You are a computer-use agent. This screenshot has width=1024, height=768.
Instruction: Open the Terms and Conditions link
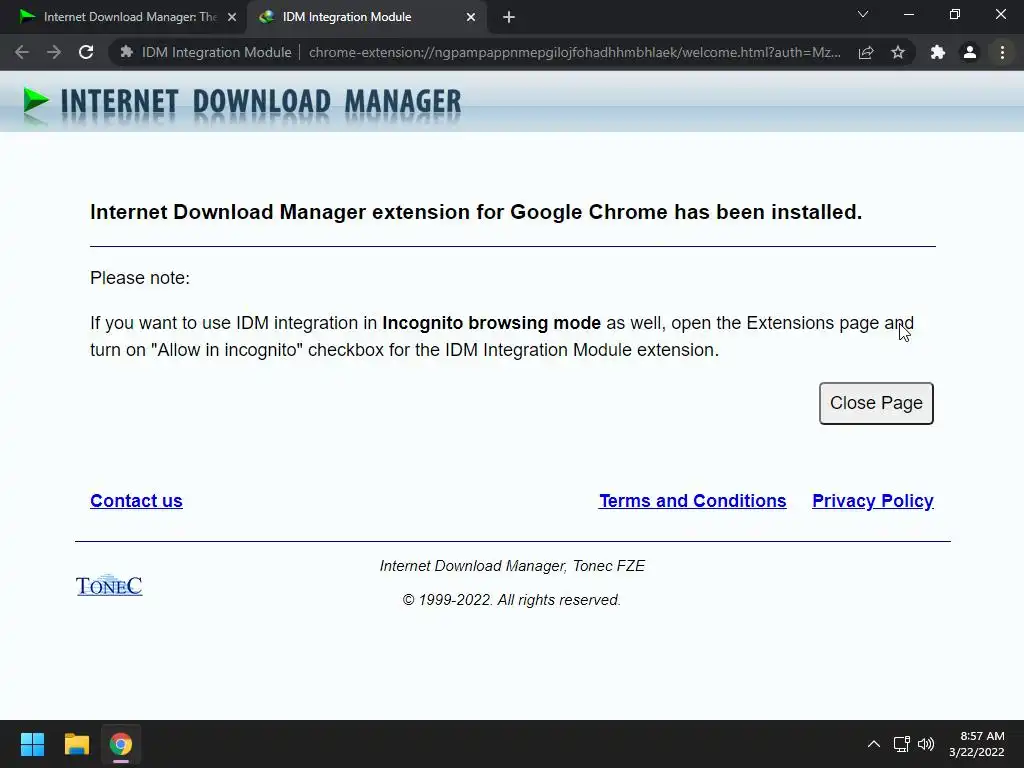(x=692, y=501)
